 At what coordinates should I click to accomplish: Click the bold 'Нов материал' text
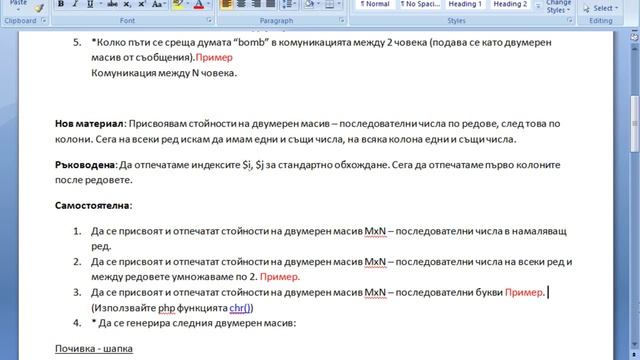click(x=89, y=124)
